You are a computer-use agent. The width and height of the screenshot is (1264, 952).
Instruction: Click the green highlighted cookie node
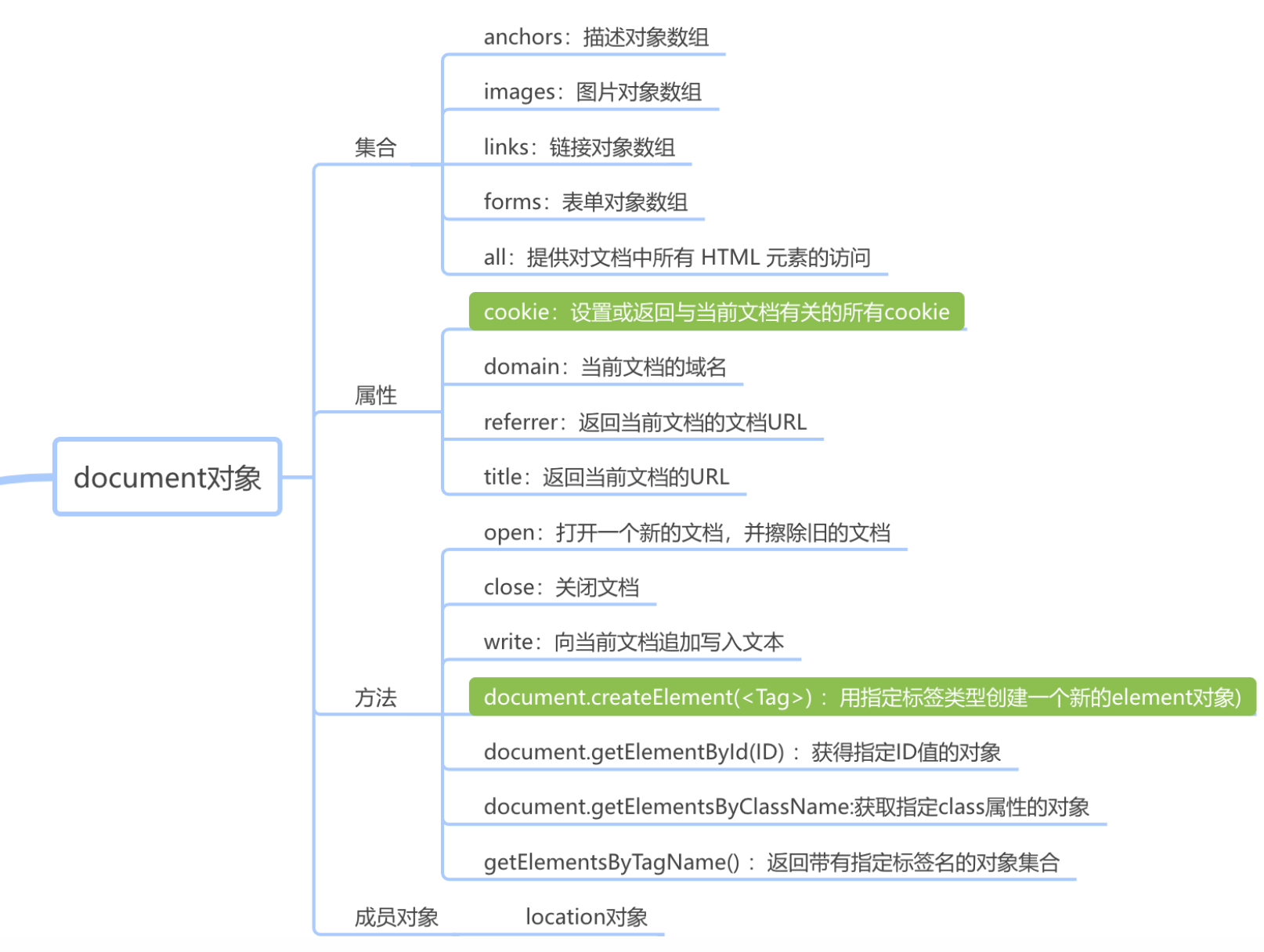[716, 312]
